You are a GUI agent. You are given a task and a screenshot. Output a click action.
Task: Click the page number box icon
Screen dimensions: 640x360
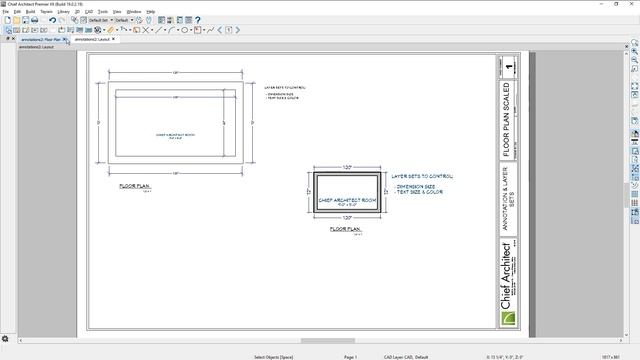pyautogui.click(x=229, y=30)
